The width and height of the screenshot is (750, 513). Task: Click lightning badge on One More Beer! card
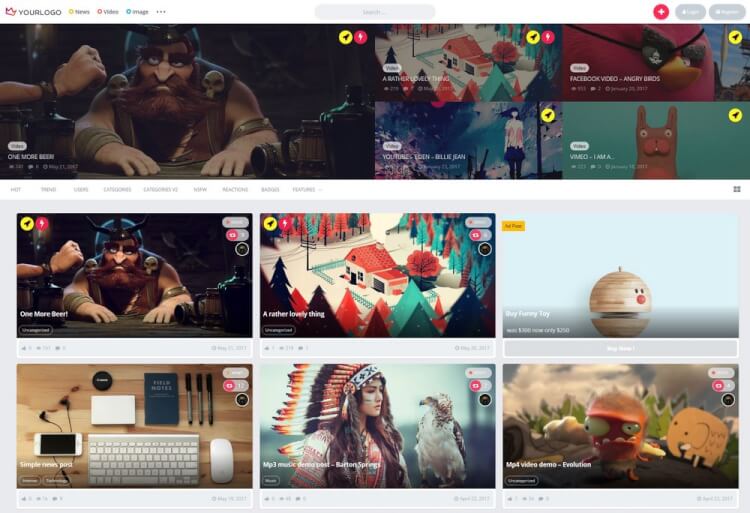[x=42, y=223]
